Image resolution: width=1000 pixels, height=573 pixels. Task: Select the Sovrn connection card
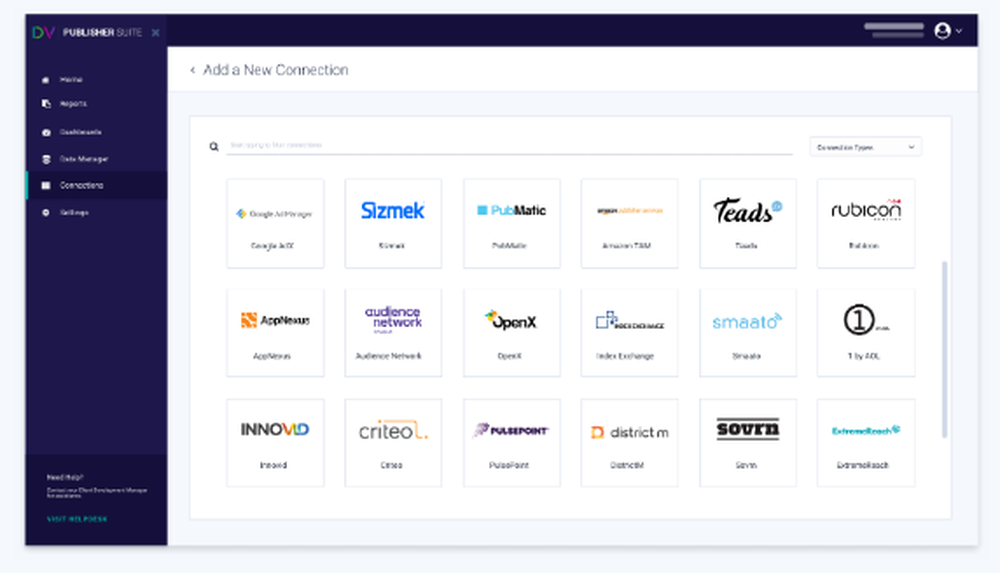(x=748, y=443)
